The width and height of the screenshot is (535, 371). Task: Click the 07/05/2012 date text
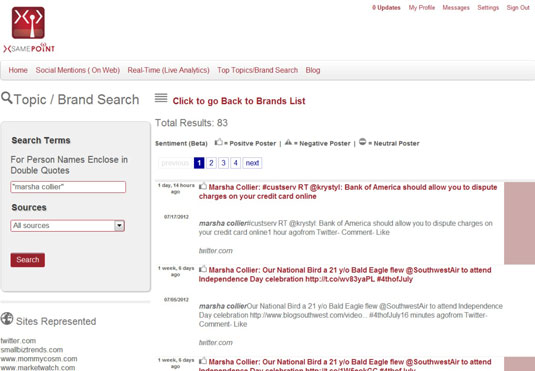[176, 300]
